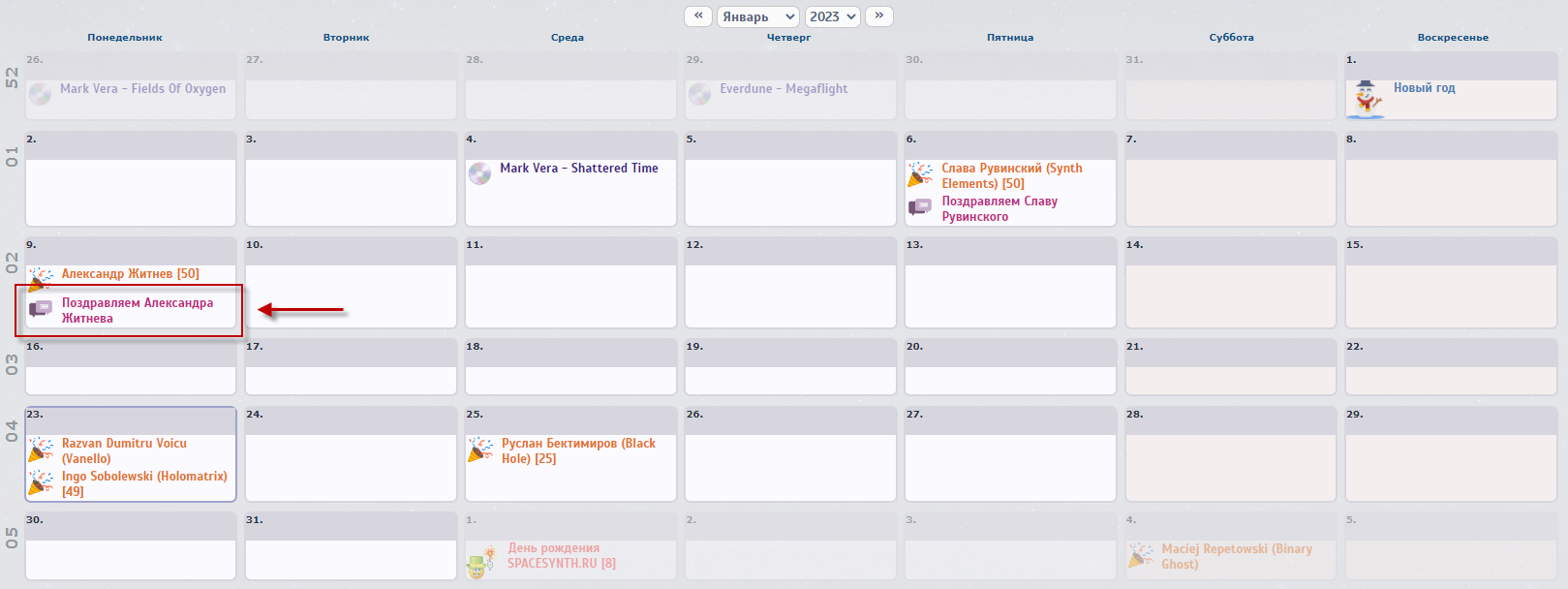Click the party popper icon beside Razvan Dumitru Voicu
The width and height of the screenshot is (1568, 589).
click(41, 449)
